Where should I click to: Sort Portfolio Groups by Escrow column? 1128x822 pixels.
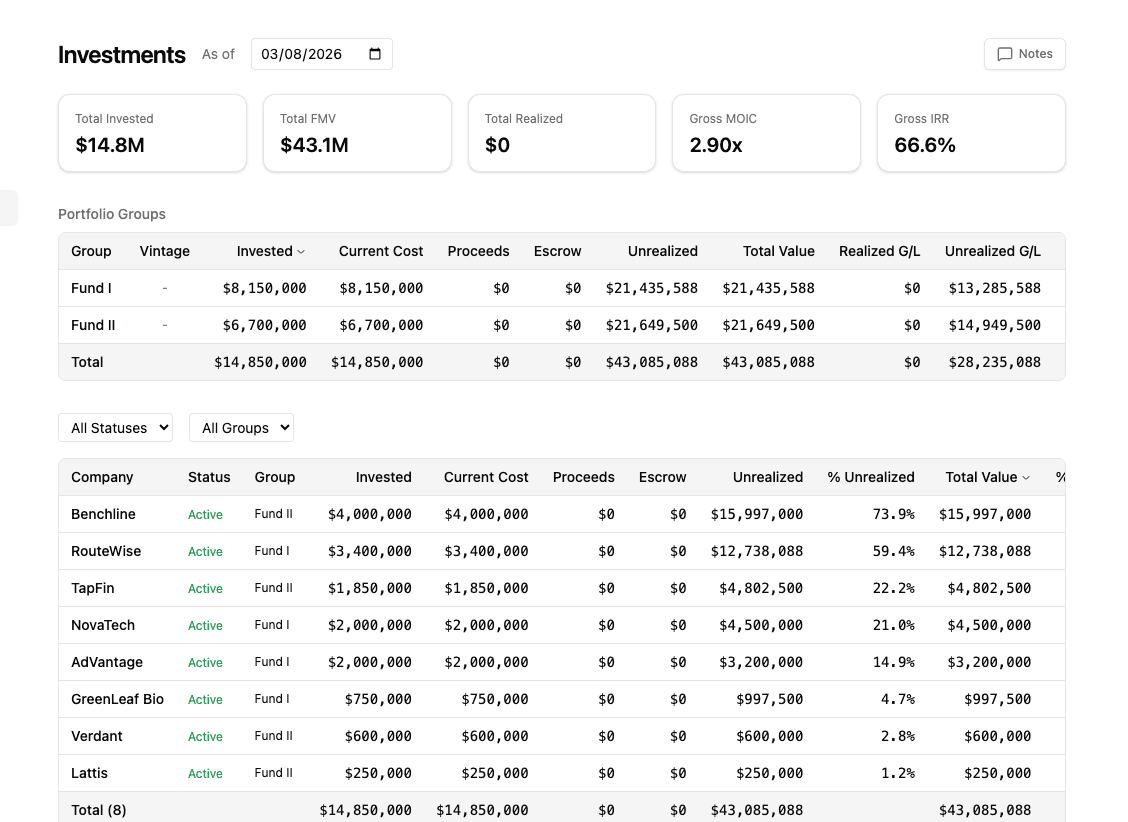coord(558,251)
